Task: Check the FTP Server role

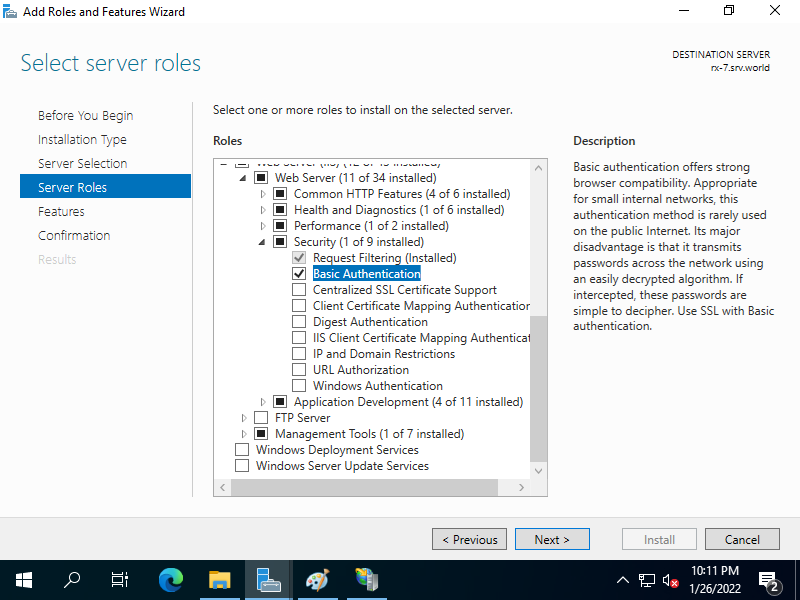Action: click(x=262, y=417)
